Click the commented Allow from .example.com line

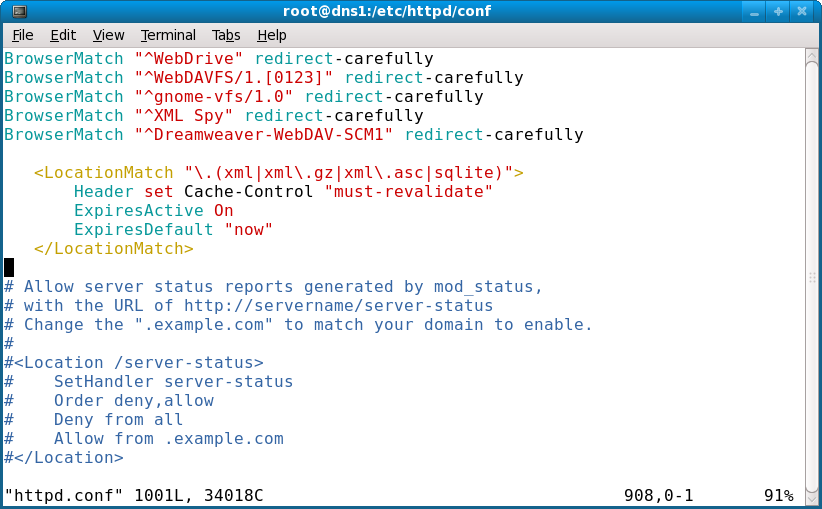coord(168,439)
